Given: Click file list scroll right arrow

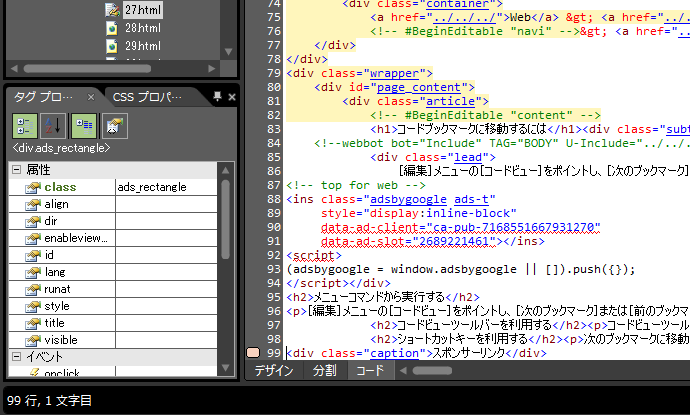Looking at the screenshot, I should click(x=212, y=69).
